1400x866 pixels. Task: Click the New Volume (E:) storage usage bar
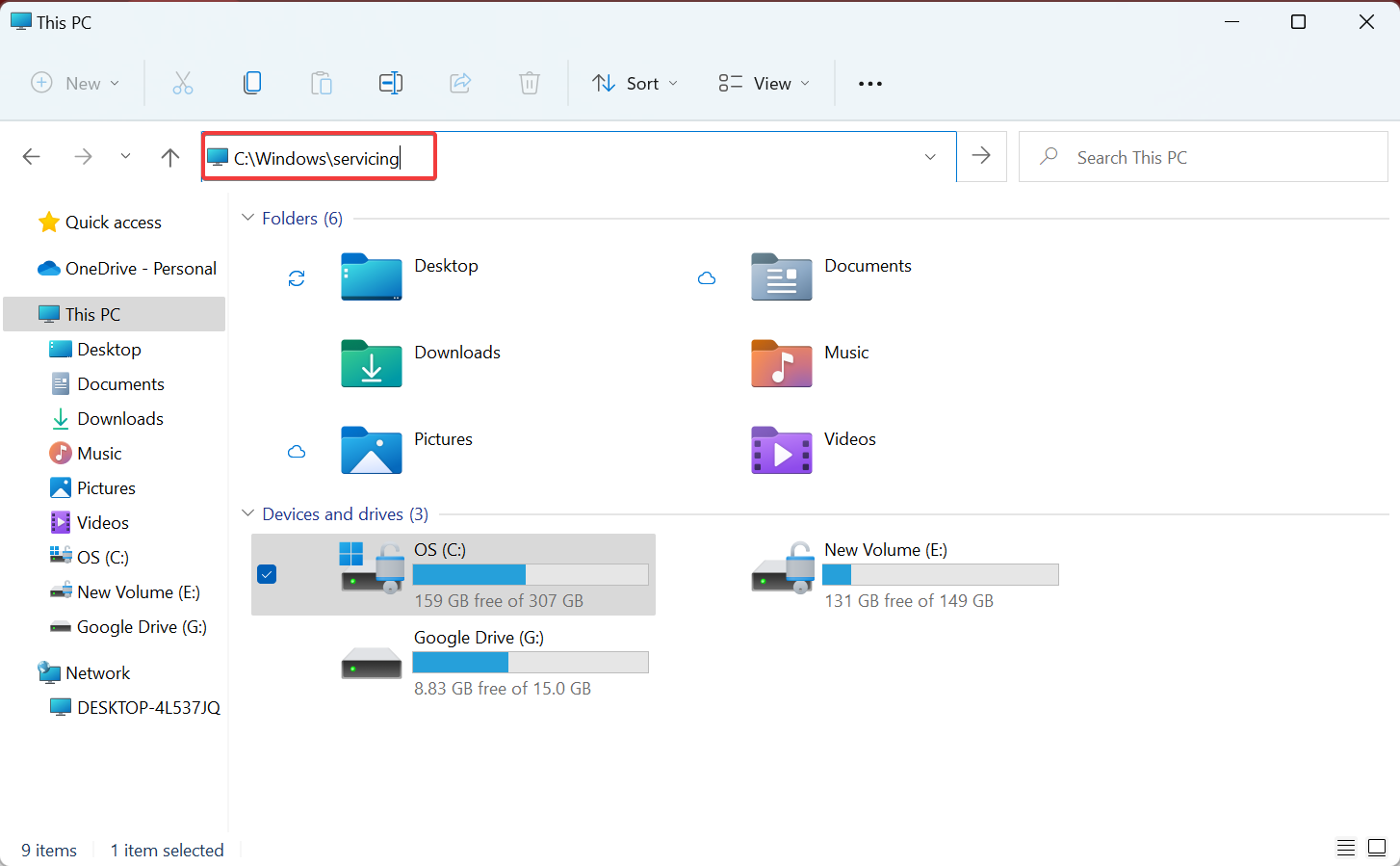tap(941, 575)
